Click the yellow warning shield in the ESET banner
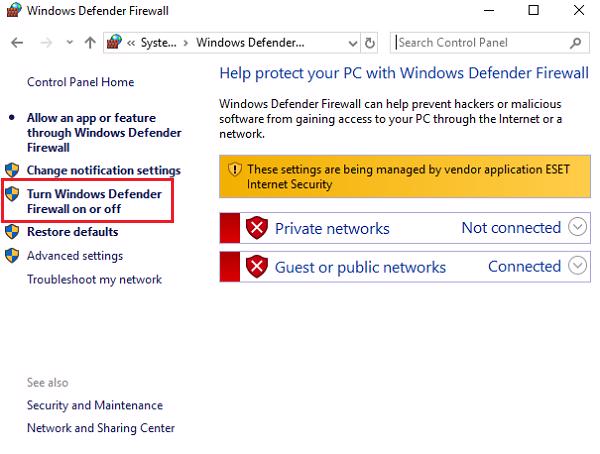Screen dimensions: 600x454 pos(235,170)
